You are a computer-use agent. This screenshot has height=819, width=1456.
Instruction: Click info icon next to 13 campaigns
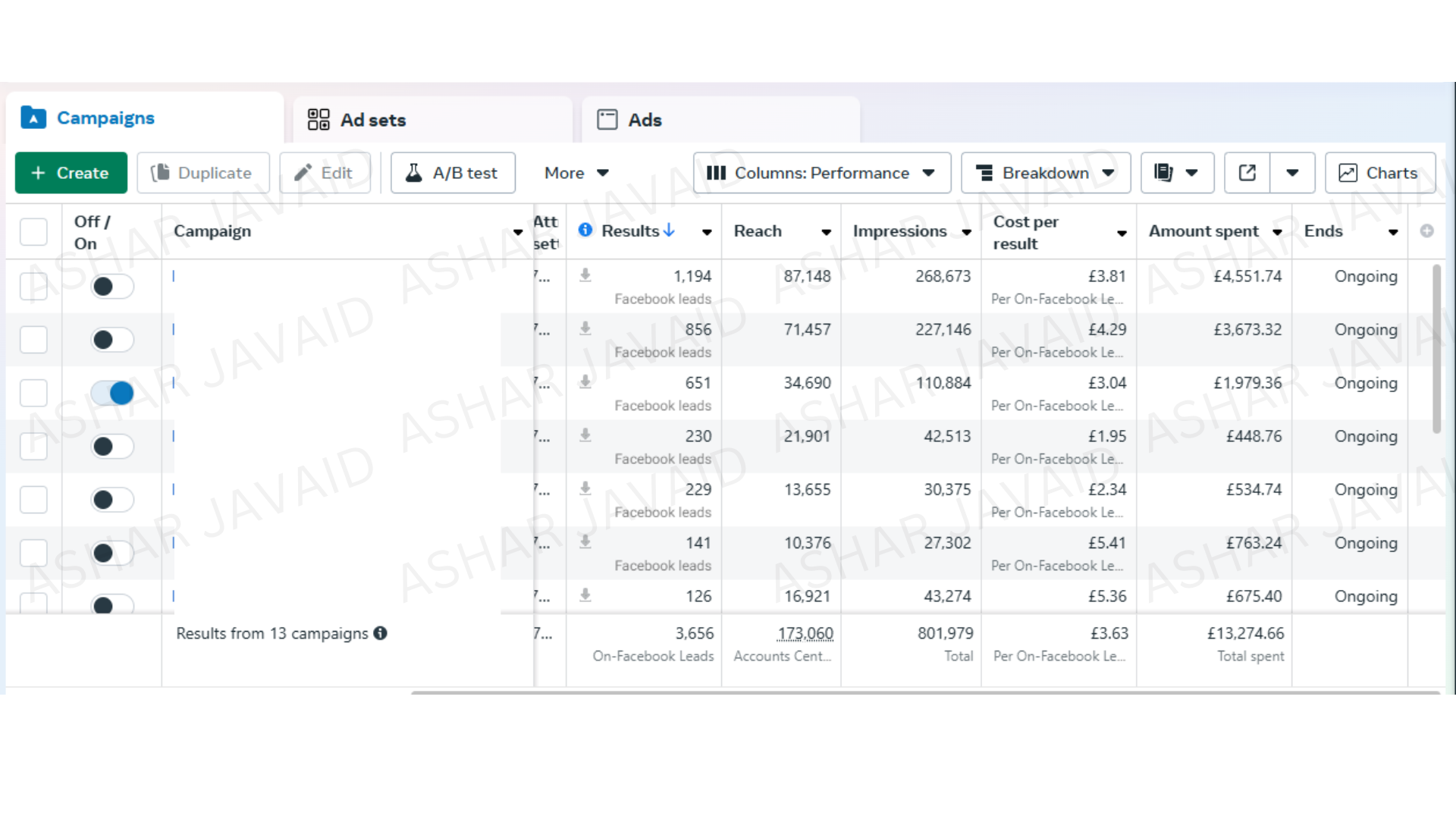pos(381,633)
